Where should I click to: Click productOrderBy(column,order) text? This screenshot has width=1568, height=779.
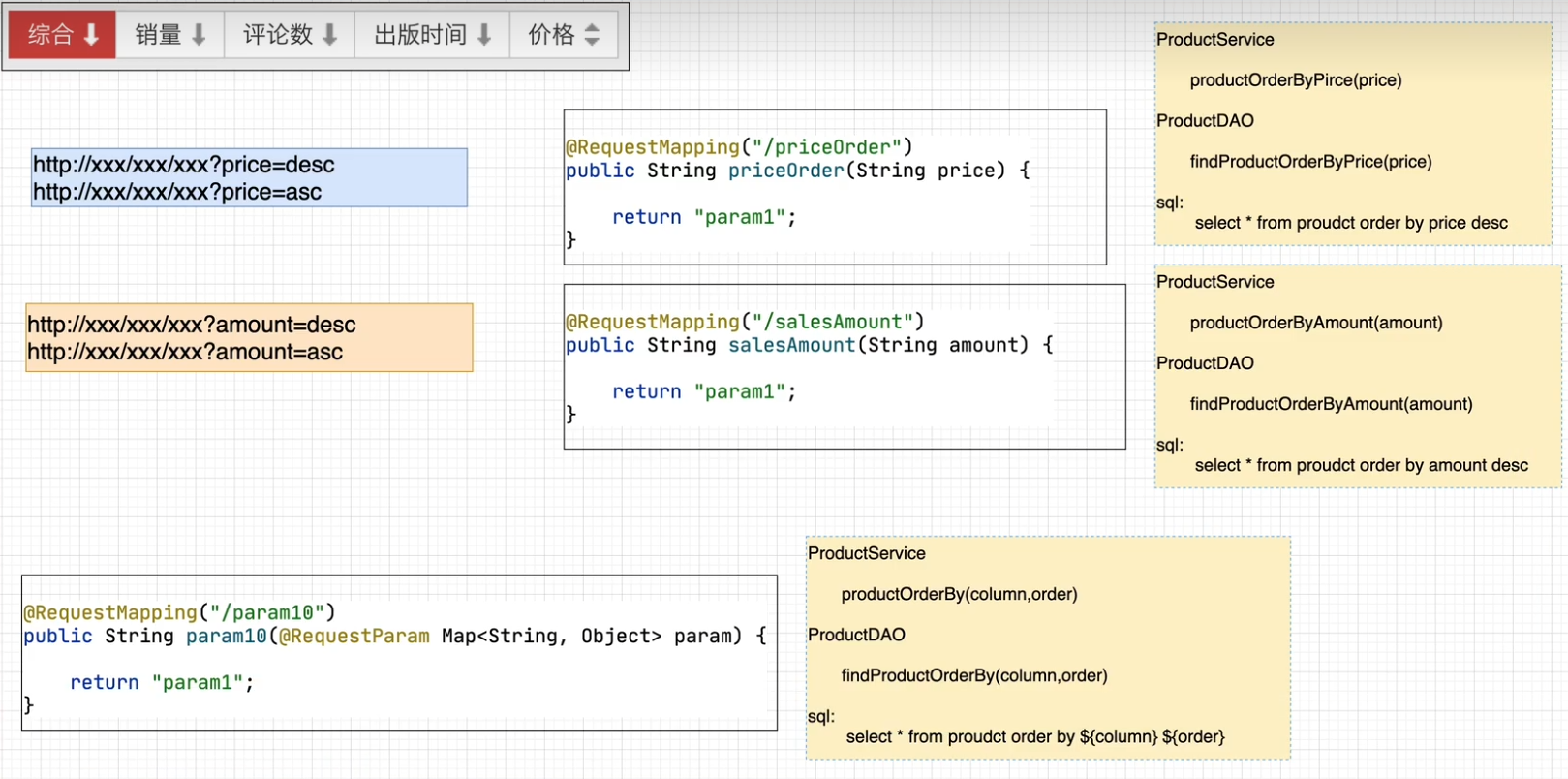[x=959, y=594]
